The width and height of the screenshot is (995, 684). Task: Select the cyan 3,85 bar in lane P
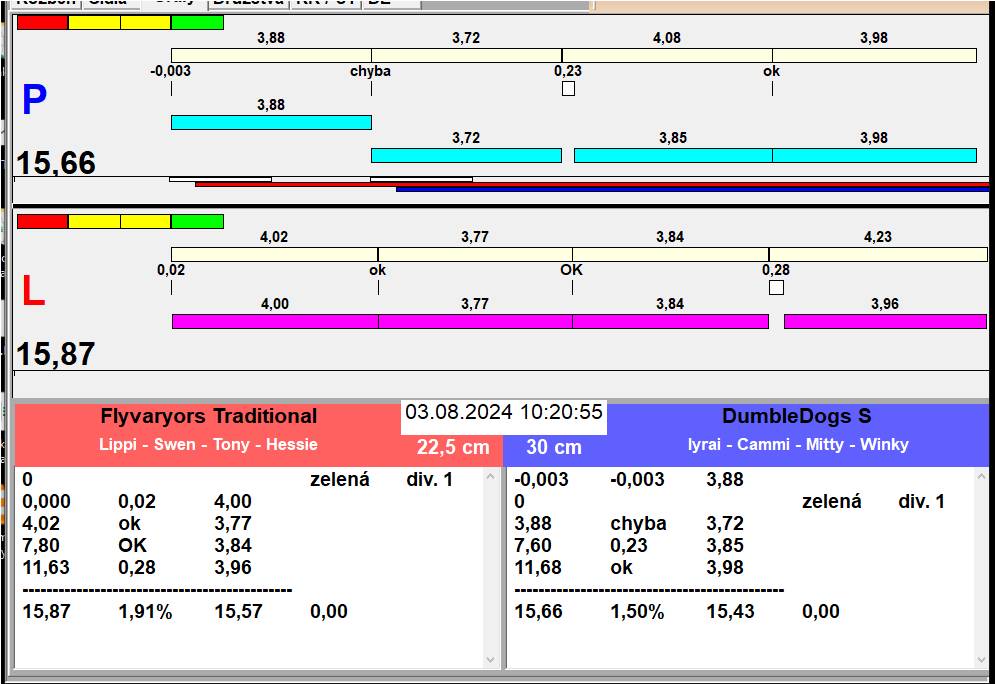pos(672,155)
